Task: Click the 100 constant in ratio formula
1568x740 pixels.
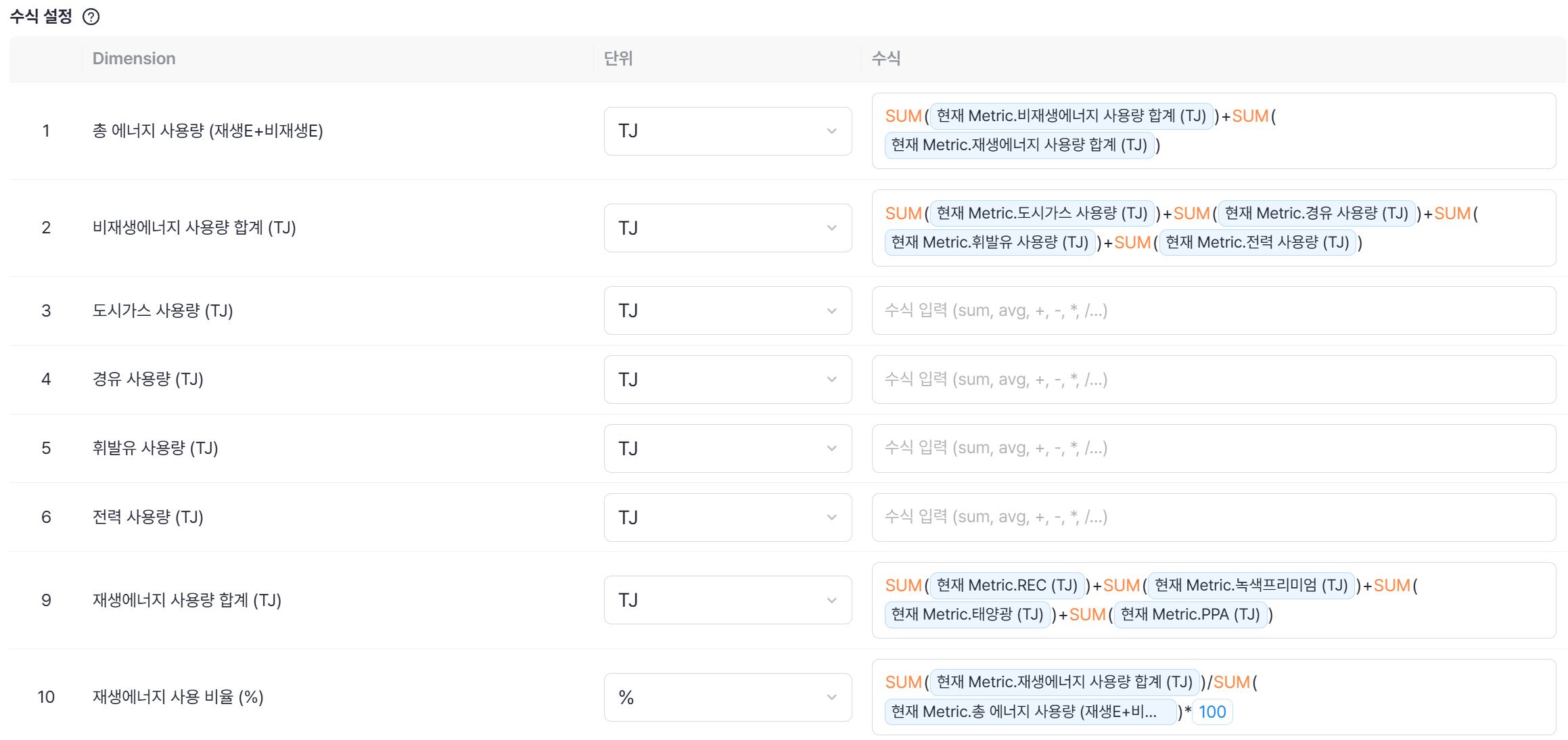Action: (x=1212, y=712)
